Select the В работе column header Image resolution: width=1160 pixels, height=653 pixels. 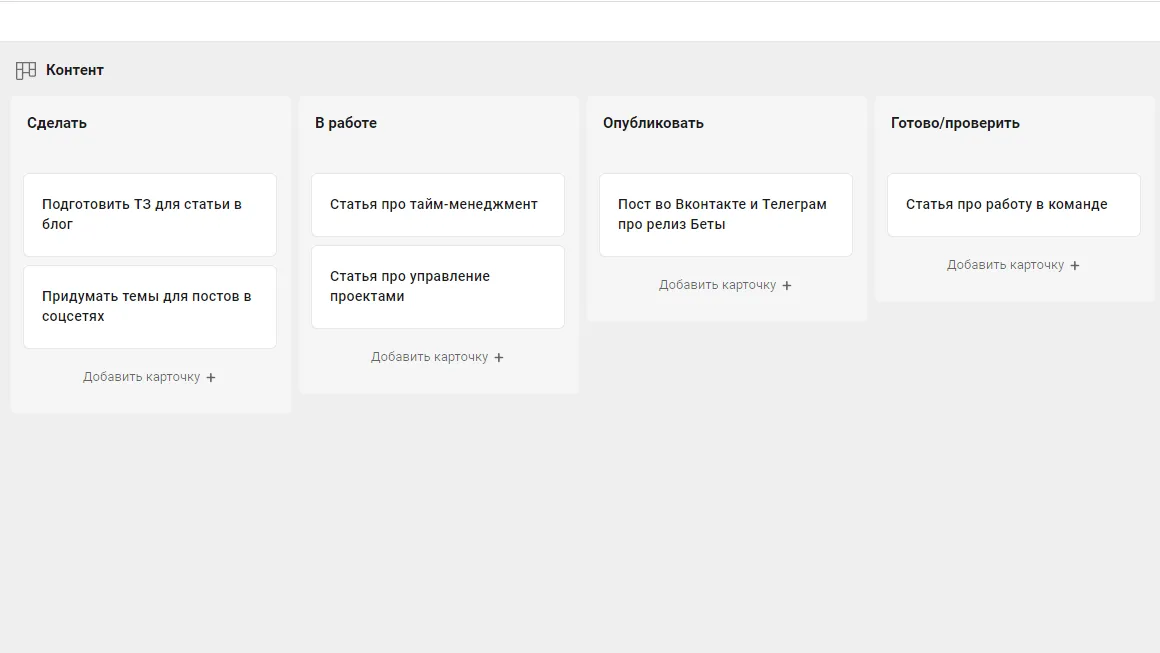[x=346, y=123]
